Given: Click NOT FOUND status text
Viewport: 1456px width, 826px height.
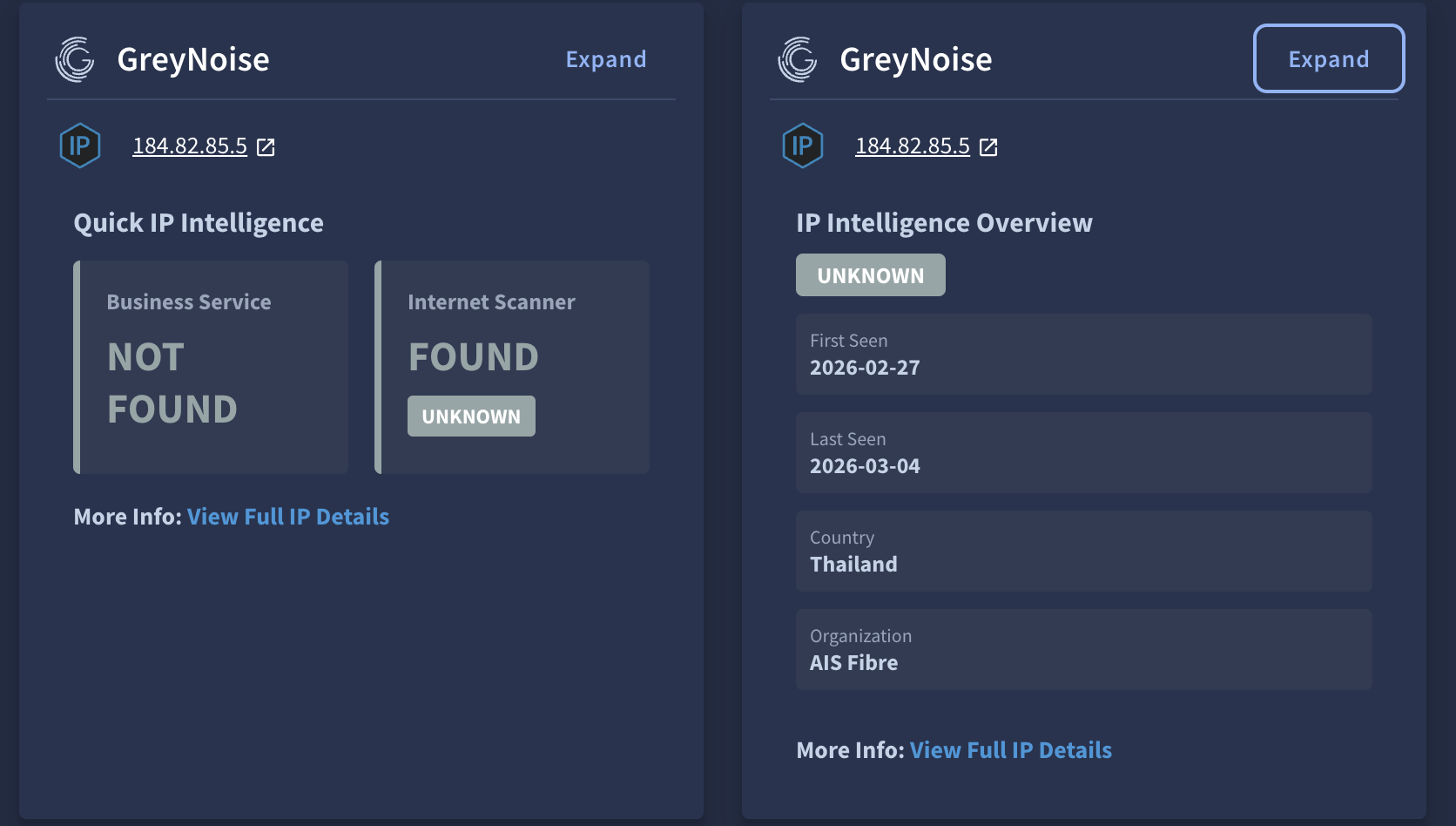Looking at the screenshot, I should [172, 383].
